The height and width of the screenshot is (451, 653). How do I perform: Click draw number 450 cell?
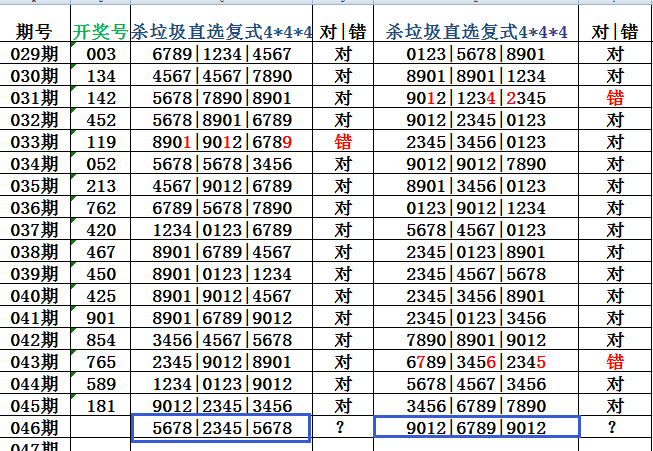click(100, 274)
